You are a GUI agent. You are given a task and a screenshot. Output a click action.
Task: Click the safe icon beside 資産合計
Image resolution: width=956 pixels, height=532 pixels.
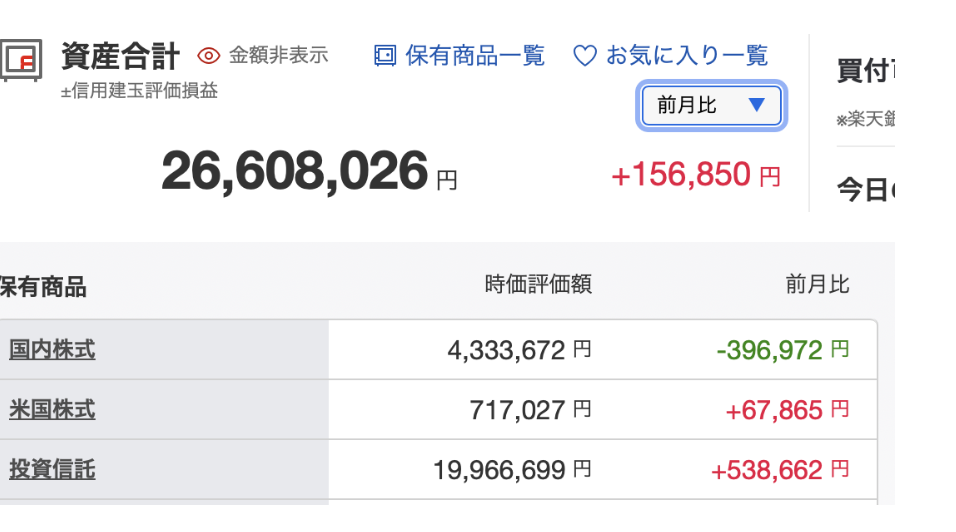tap(21, 60)
